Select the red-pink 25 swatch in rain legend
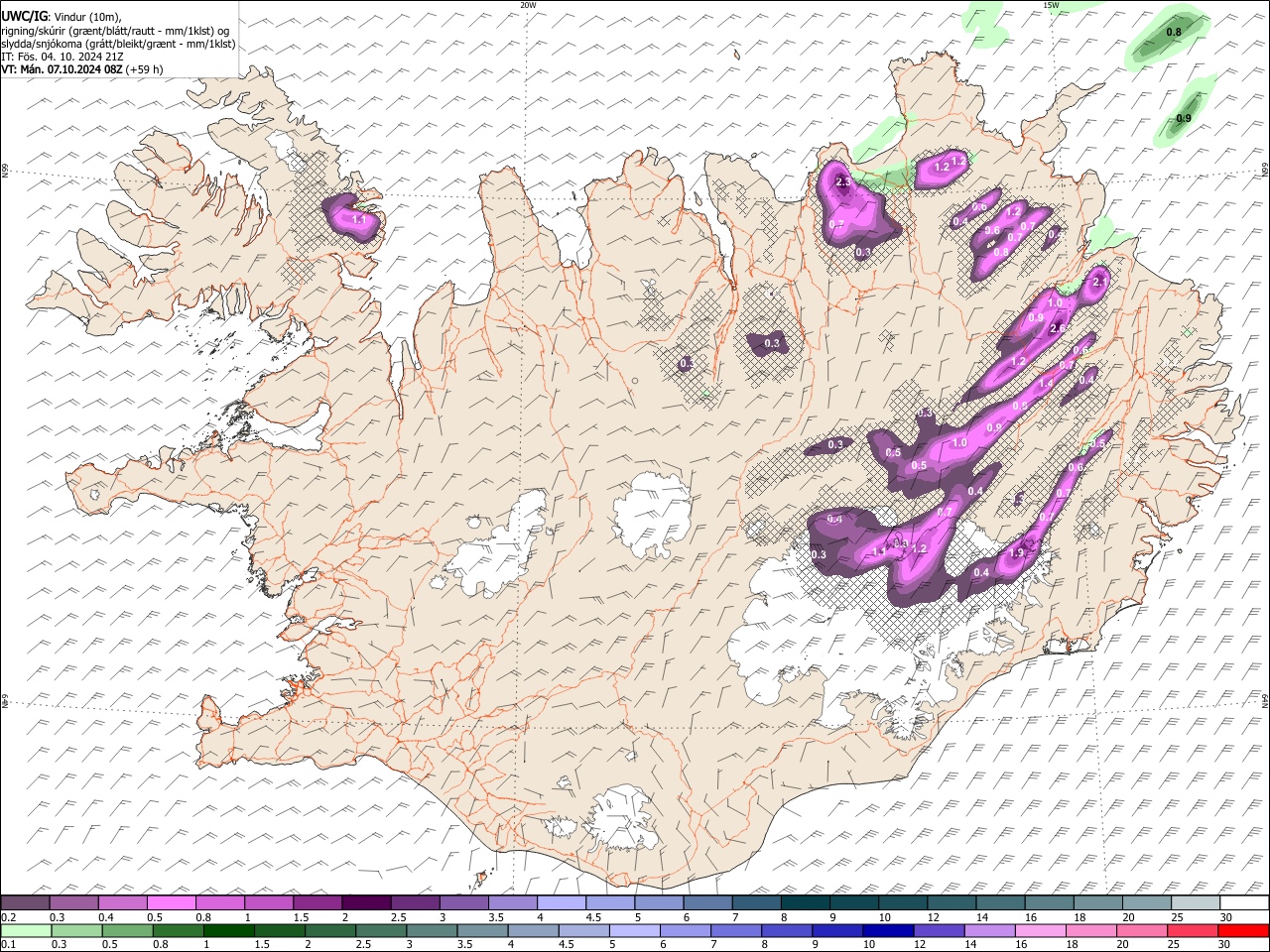The width and height of the screenshot is (1270, 952). [x=1193, y=930]
